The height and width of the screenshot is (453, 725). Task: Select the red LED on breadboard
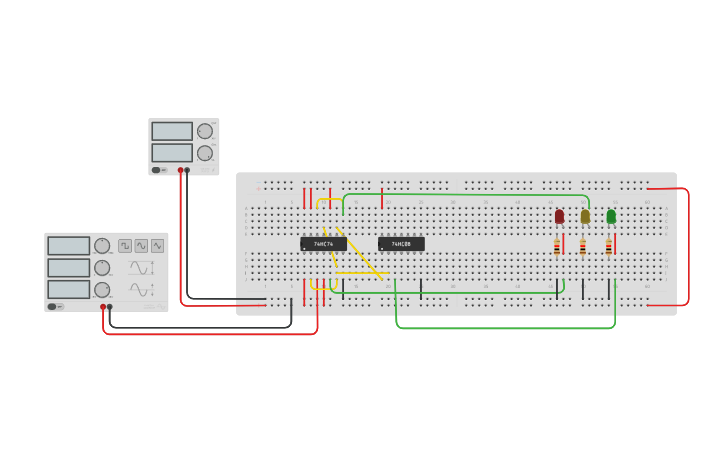pyautogui.click(x=559, y=216)
